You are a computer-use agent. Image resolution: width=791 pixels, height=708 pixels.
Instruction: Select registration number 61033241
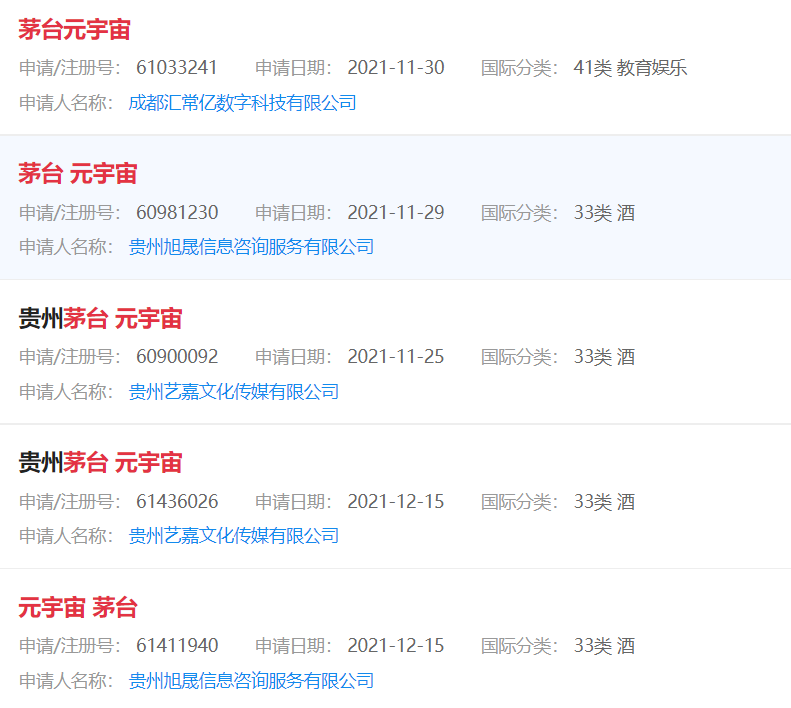[177, 68]
